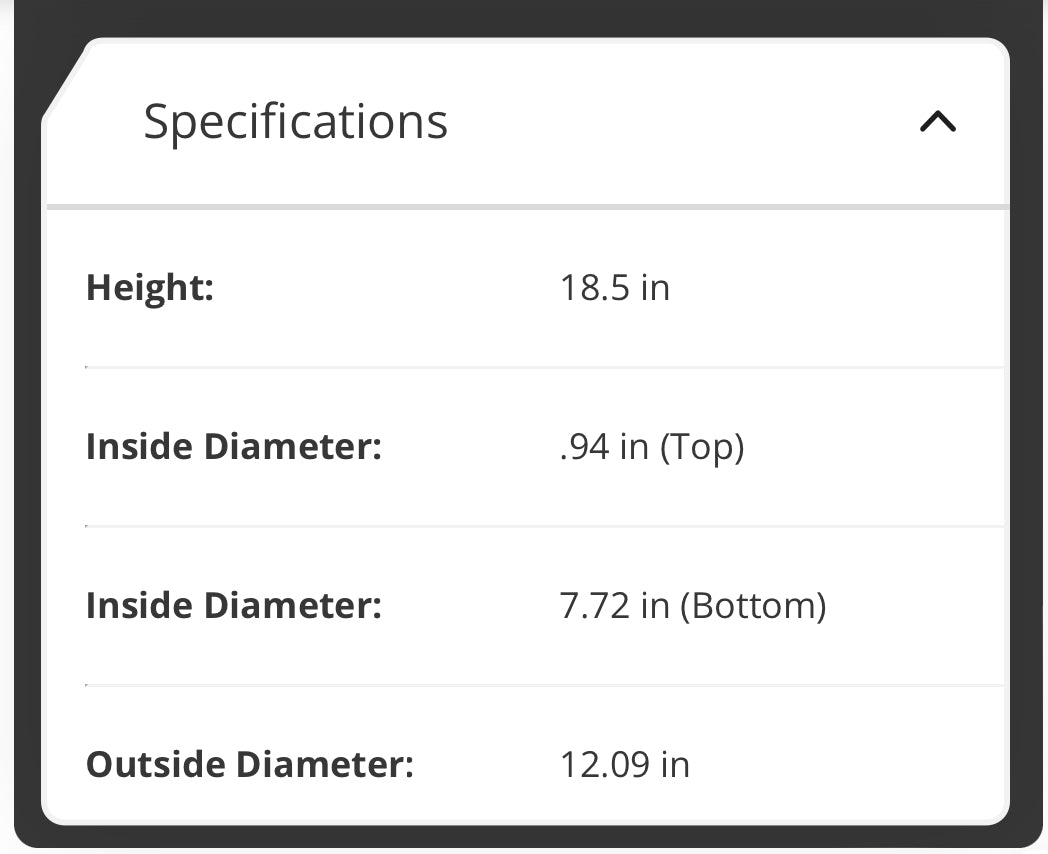Screen dimensions: 1048x854
Task: Click the 12.09 in outside diameter value
Action: (624, 765)
